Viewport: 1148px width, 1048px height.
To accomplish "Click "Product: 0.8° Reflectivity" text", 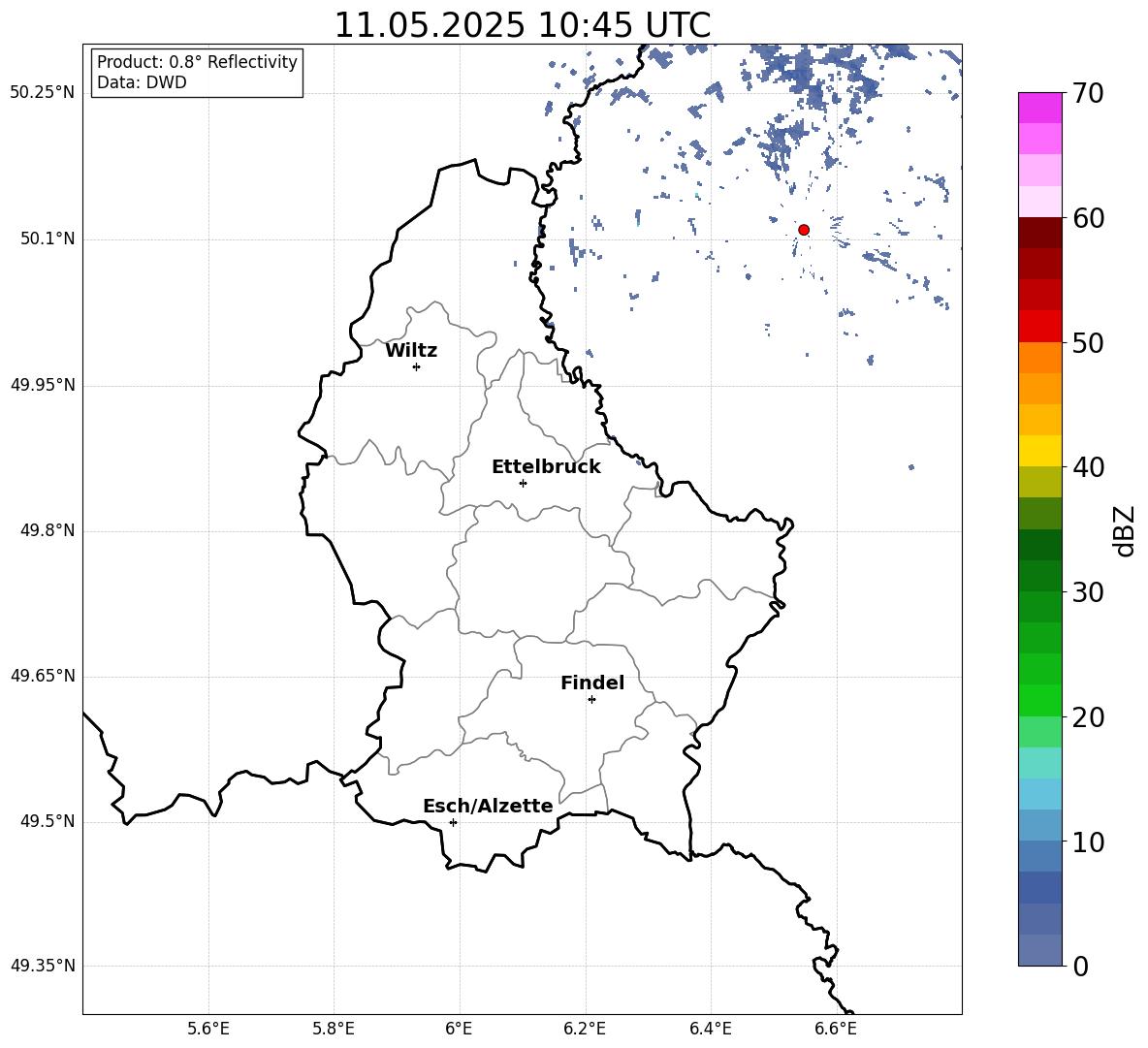I will click(197, 62).
